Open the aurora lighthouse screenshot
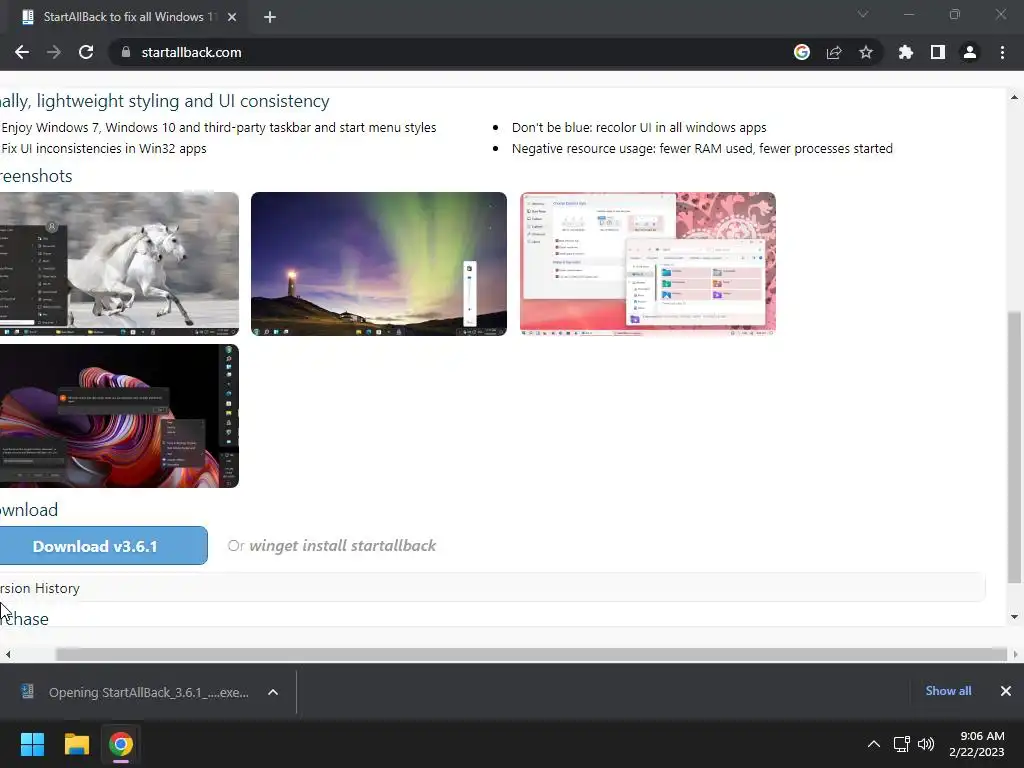The width and height of the screenshot is (1024, 768). coord(379,264)
